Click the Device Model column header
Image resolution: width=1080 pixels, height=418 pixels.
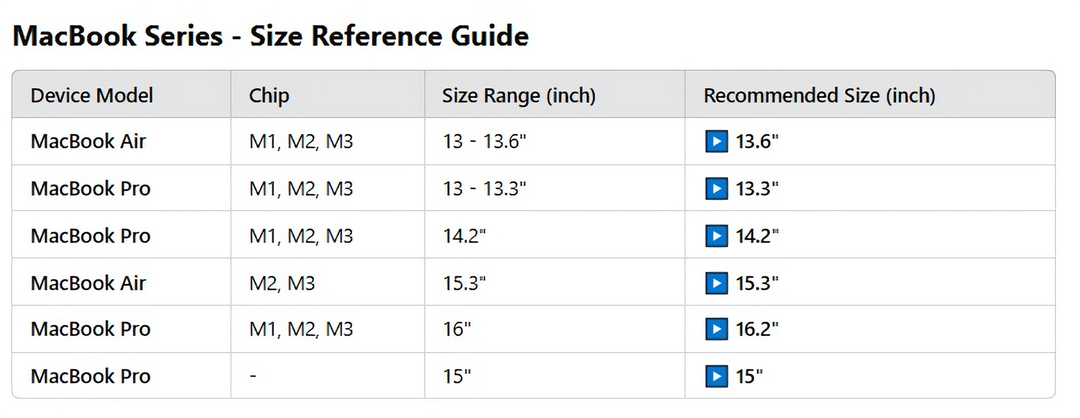coord(92,96)
